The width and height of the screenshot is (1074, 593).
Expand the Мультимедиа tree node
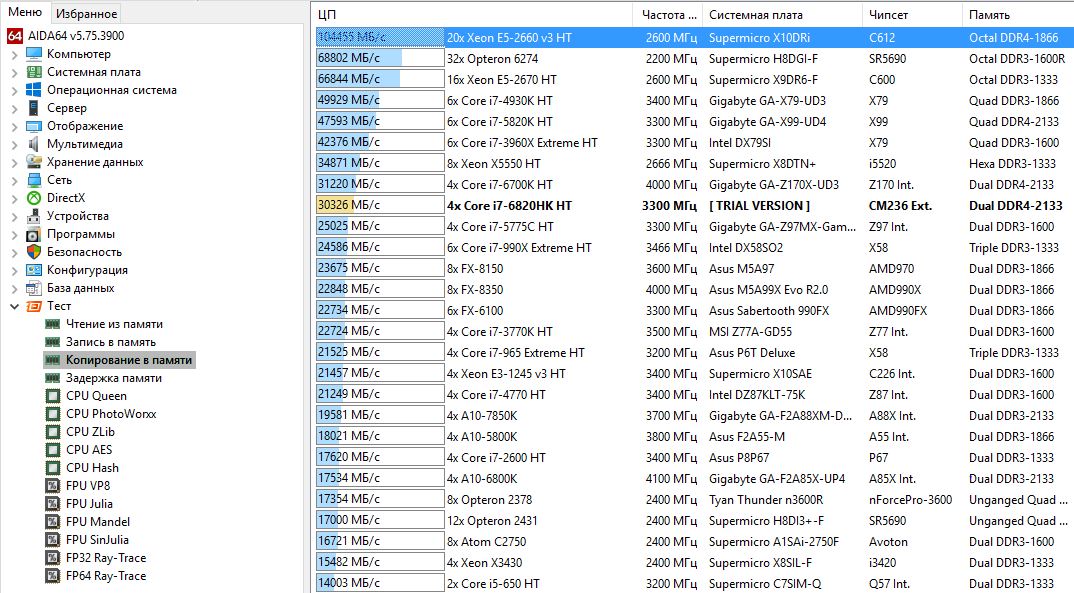pos(14,144)
